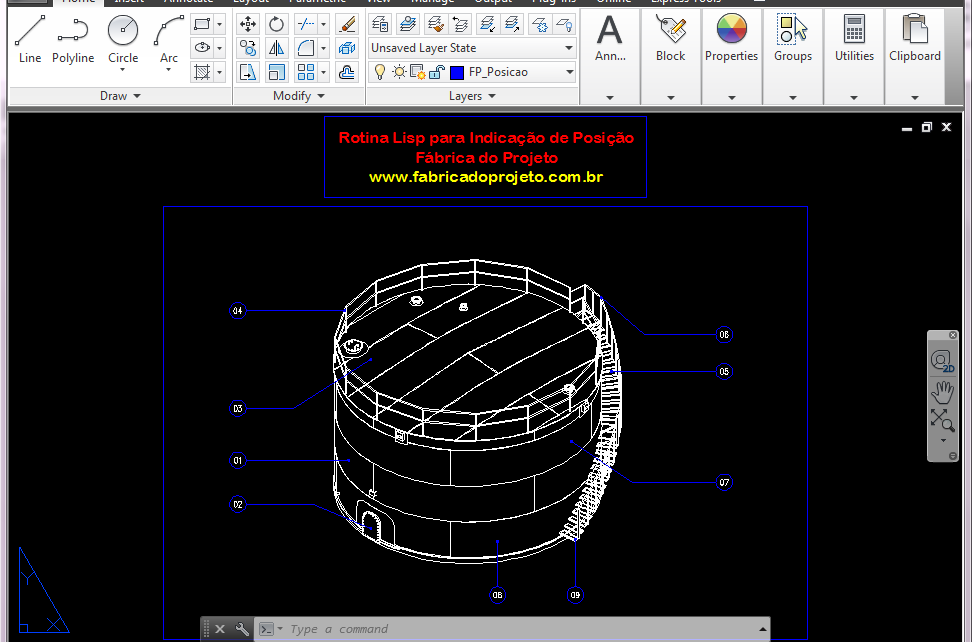This screenshot has height=642, width=972.
Task: Click the Rotate tool in Modify
Action: [277, 24]
